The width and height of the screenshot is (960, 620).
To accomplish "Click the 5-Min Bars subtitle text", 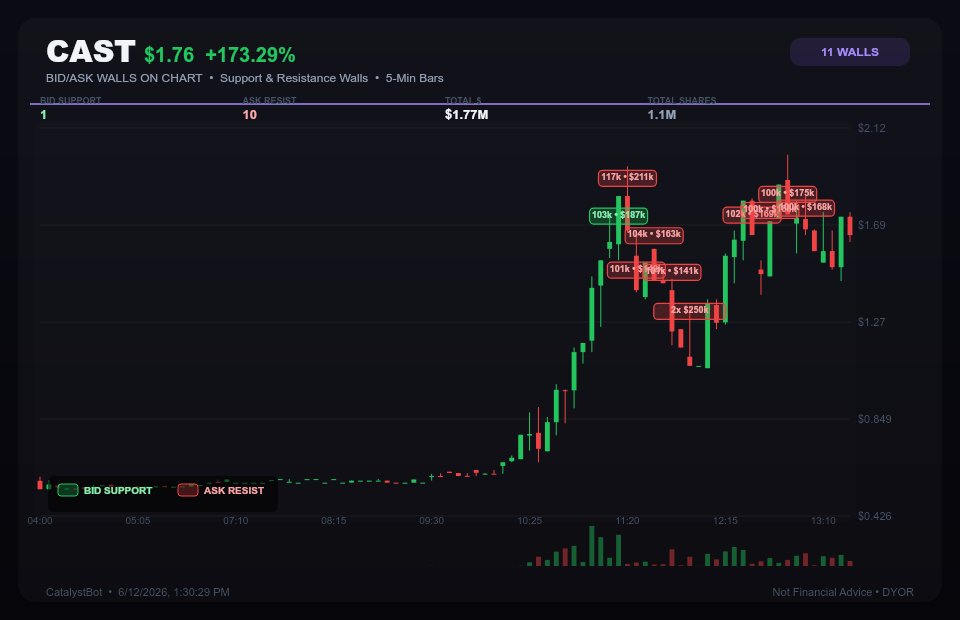I will click(414, 78).
